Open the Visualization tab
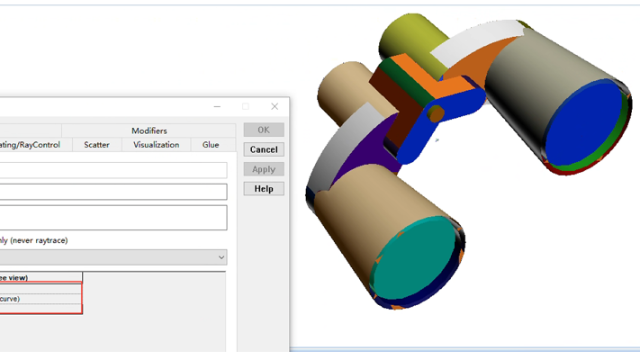 point(156,145)
